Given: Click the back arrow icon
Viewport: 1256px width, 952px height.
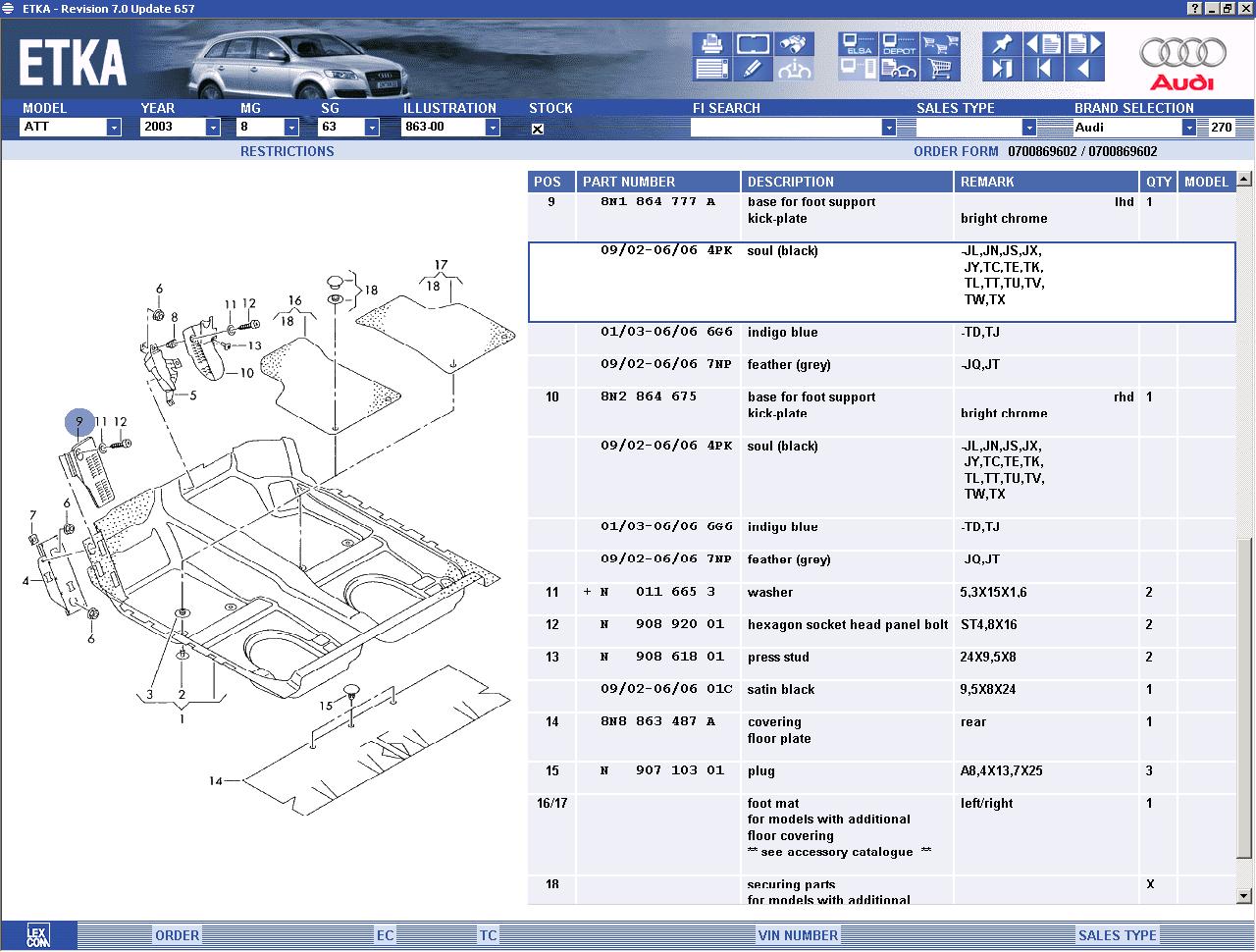Looking at the screenshot, I should (1085, 69).
